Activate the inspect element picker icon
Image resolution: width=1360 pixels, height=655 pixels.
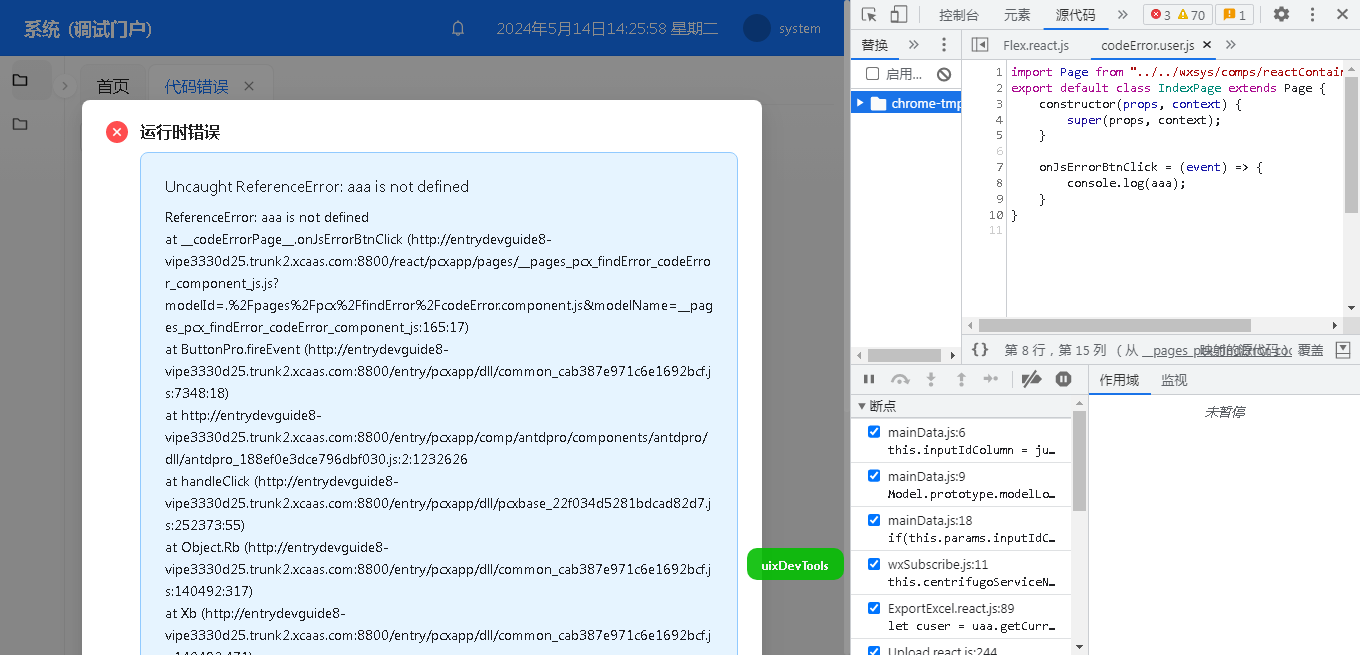pyautogui.click(x=869, y=14)
